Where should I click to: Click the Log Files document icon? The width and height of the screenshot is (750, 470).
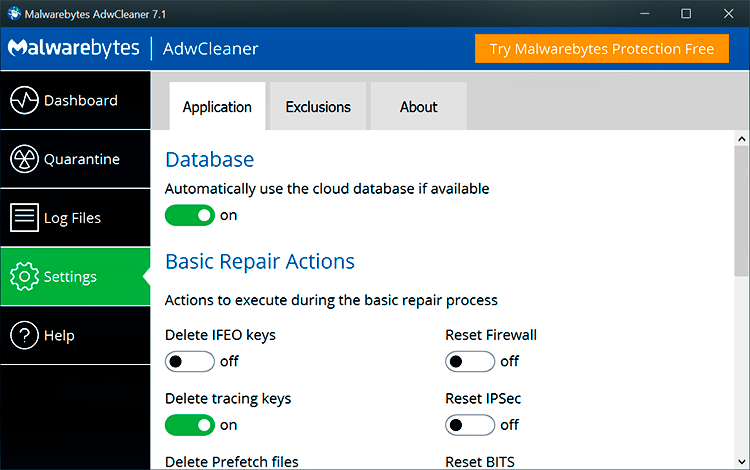tap(24, 218)
